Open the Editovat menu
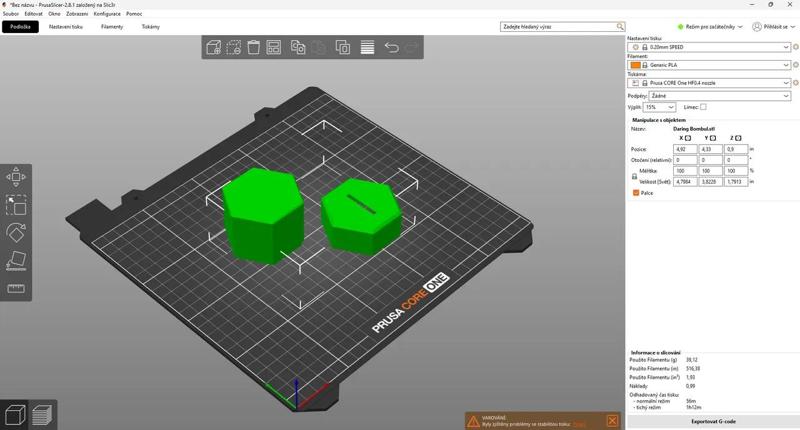 click(x=34, y=14)
